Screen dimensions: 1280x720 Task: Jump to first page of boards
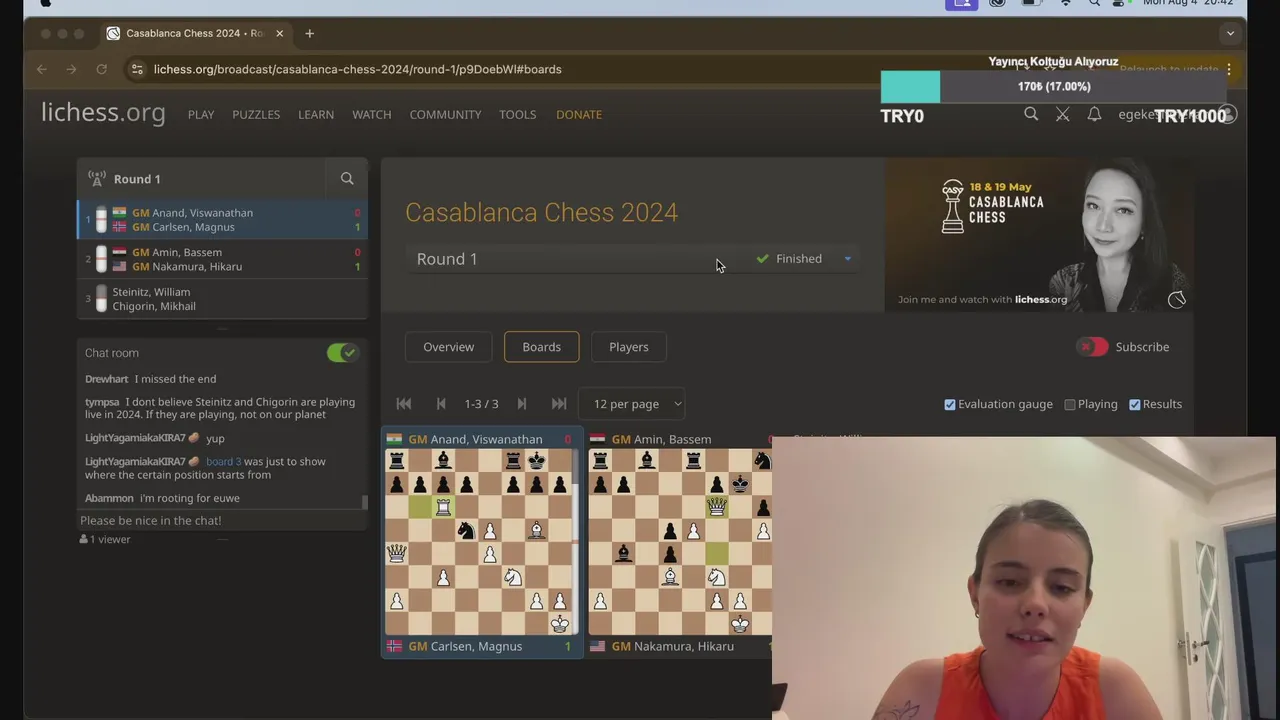pos(404,404)
